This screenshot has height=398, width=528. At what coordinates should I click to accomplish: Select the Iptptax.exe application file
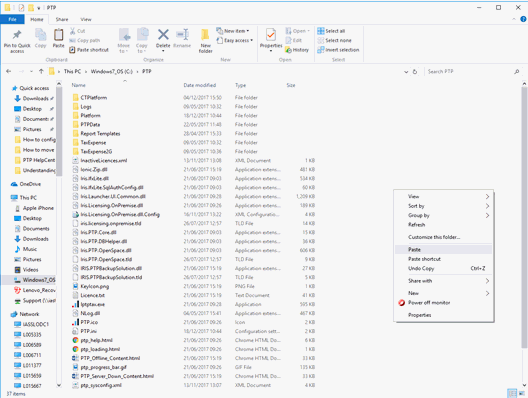coord(93,304)
